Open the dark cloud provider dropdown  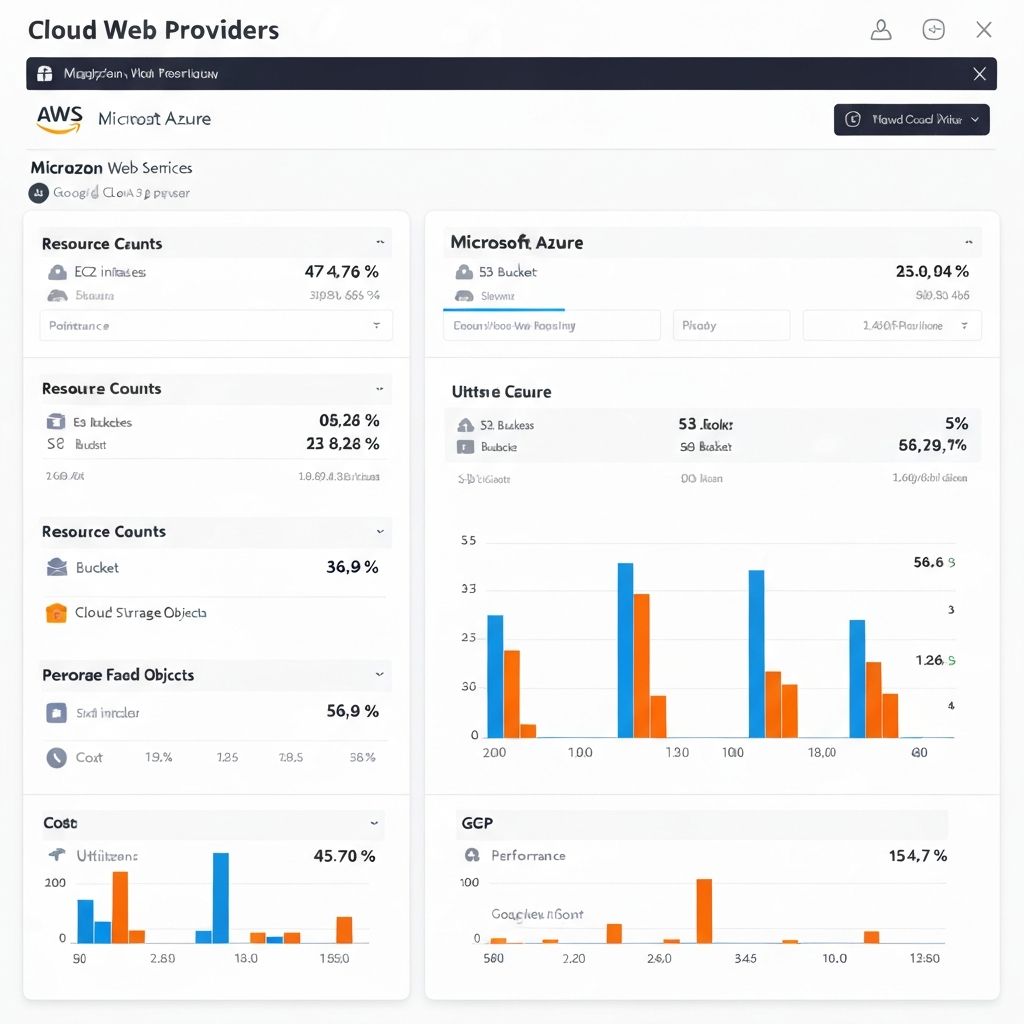tap(911, 119)
